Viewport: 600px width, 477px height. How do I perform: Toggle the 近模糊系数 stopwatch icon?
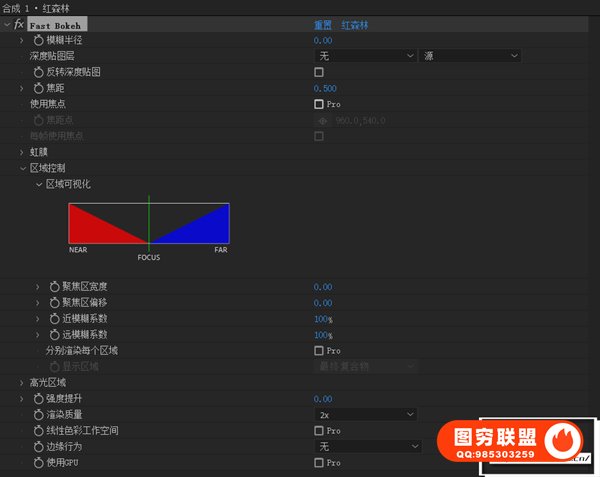click(54, 319)
